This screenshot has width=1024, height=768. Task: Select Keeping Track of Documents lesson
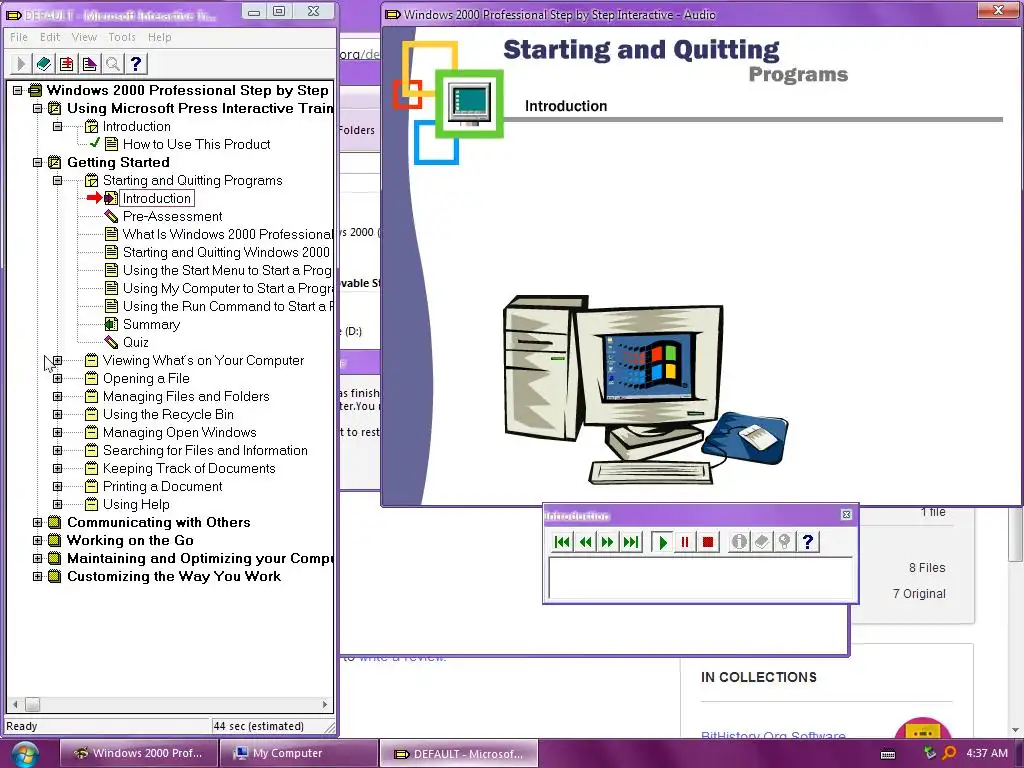(189, 468)
